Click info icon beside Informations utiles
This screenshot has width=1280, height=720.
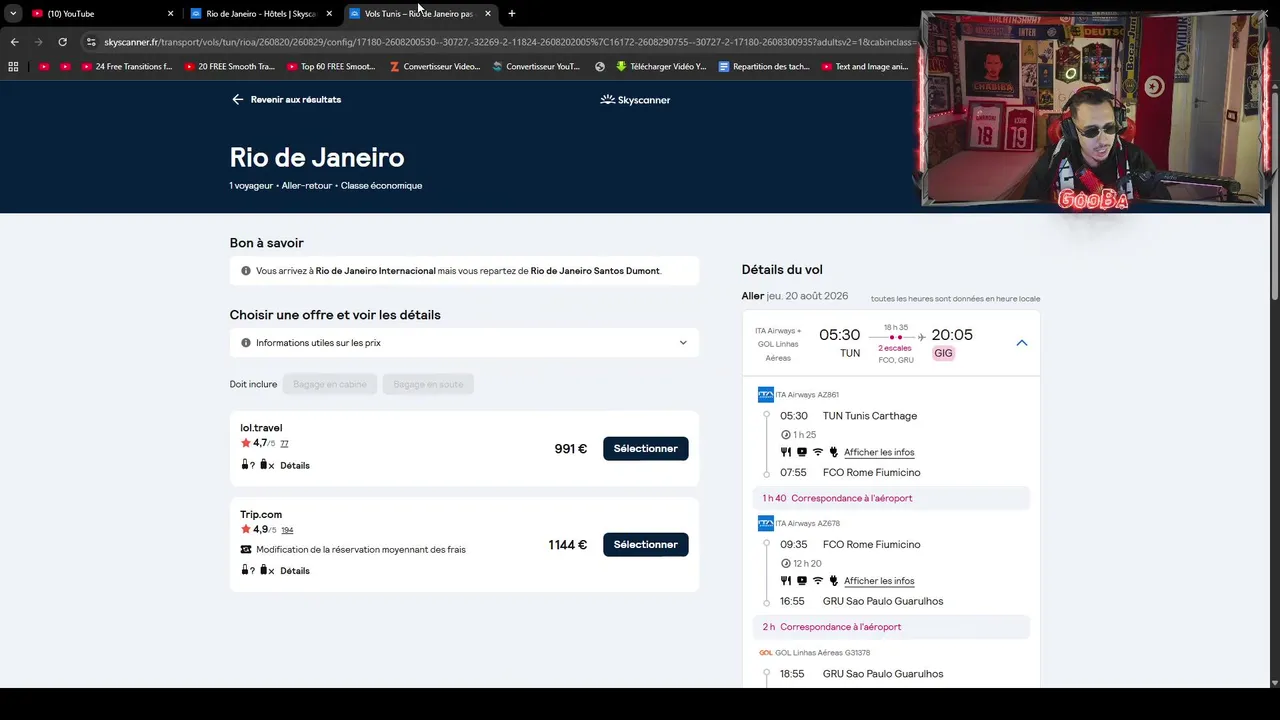point(246,343)
